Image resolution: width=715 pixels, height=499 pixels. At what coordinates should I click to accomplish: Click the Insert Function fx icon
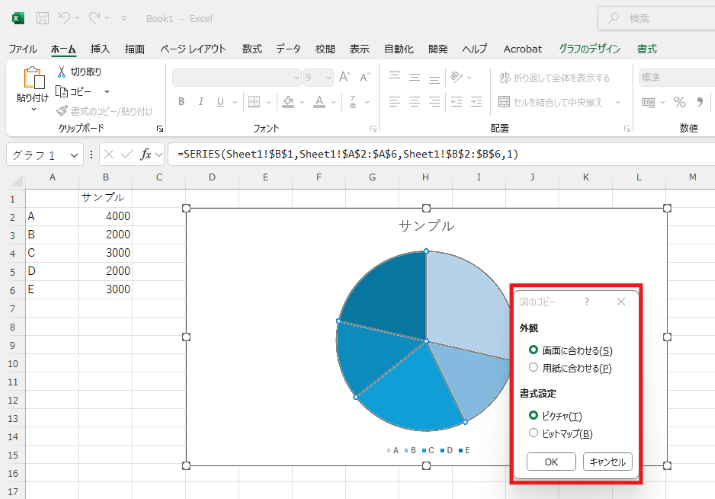point(145,155)
